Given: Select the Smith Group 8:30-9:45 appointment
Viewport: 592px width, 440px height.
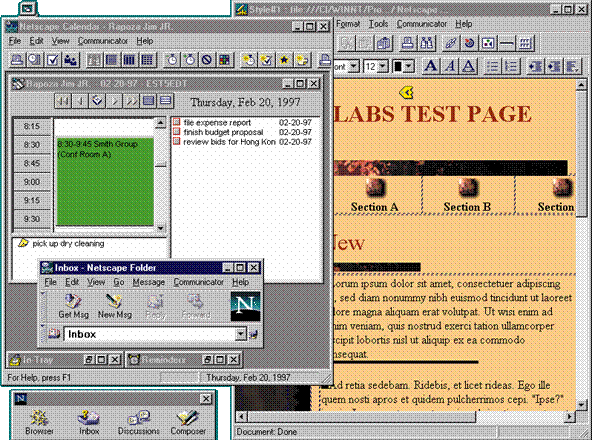Looking at the screenshot, I should [105, 182].
